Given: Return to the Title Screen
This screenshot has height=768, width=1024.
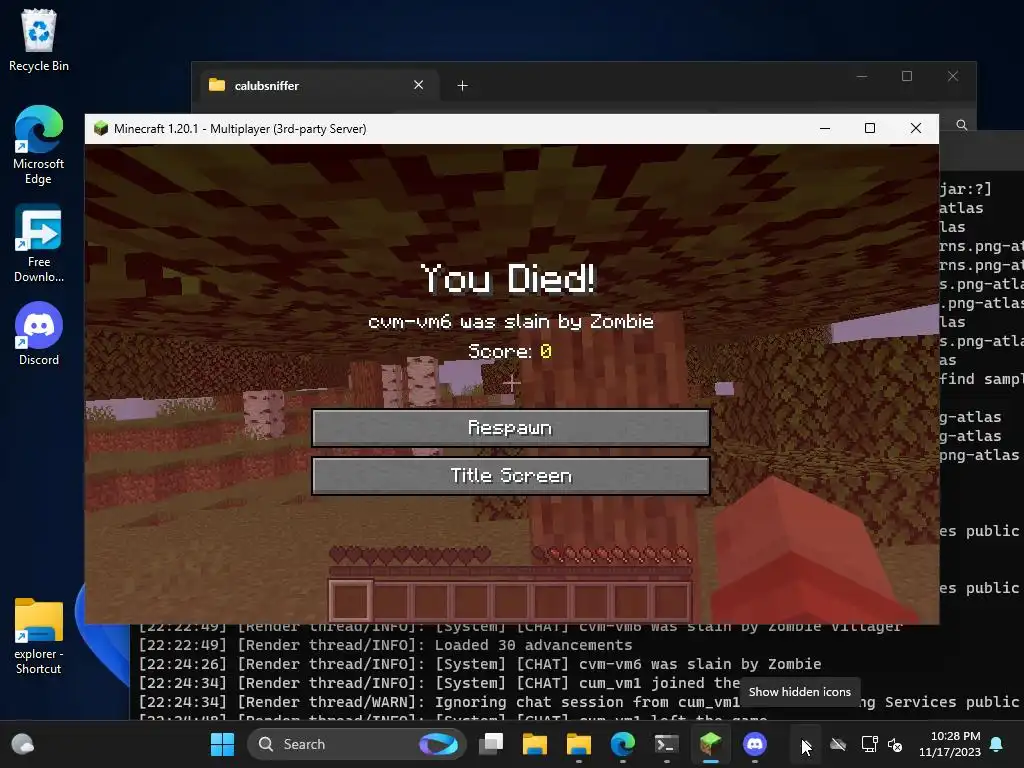Looking at the screenshot, I should (x=511, y=475).
